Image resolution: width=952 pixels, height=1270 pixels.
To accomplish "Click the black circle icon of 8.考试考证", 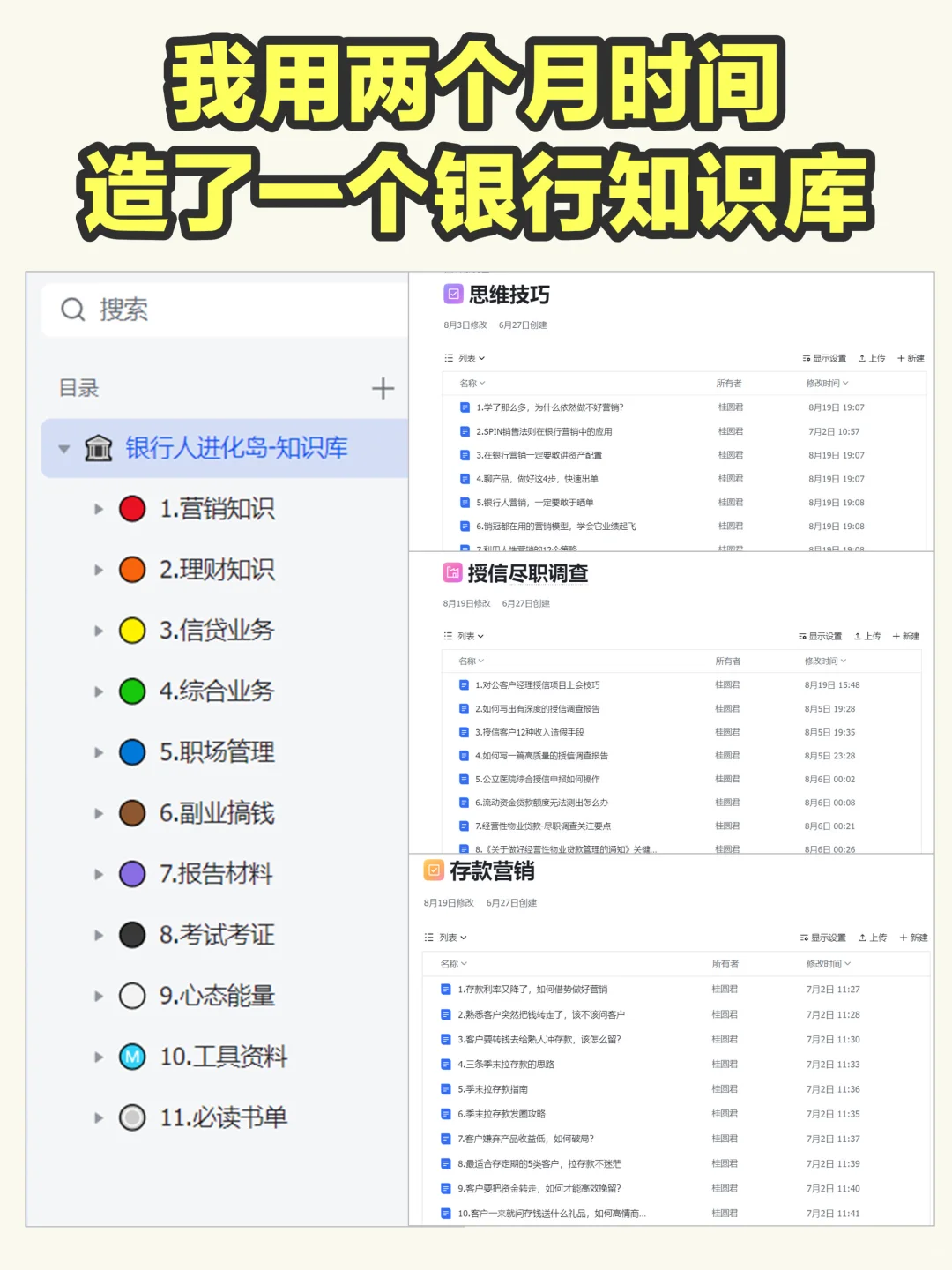I will (x=132, y=935).
